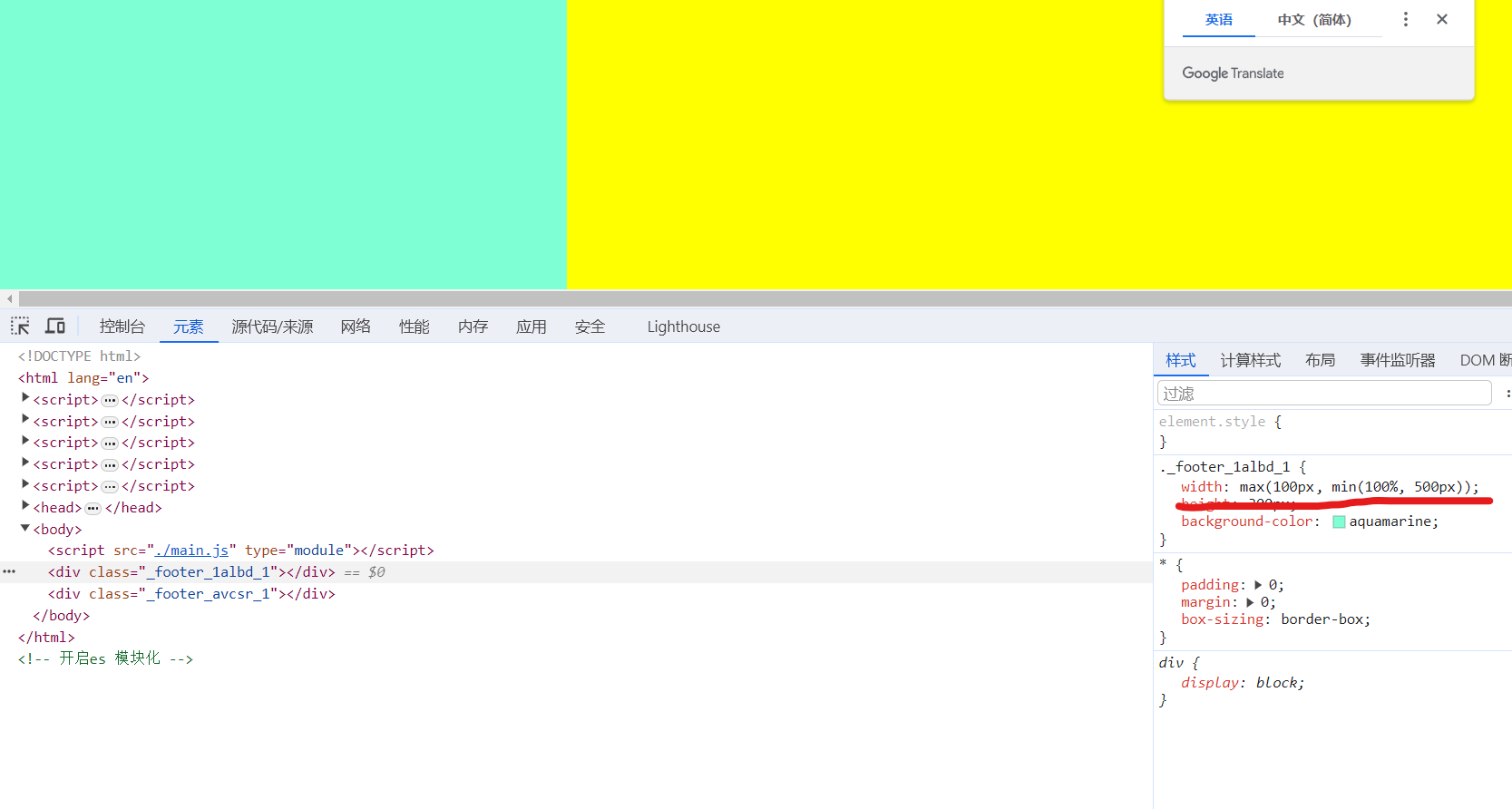Expand the fifth script node

point(25,484)
